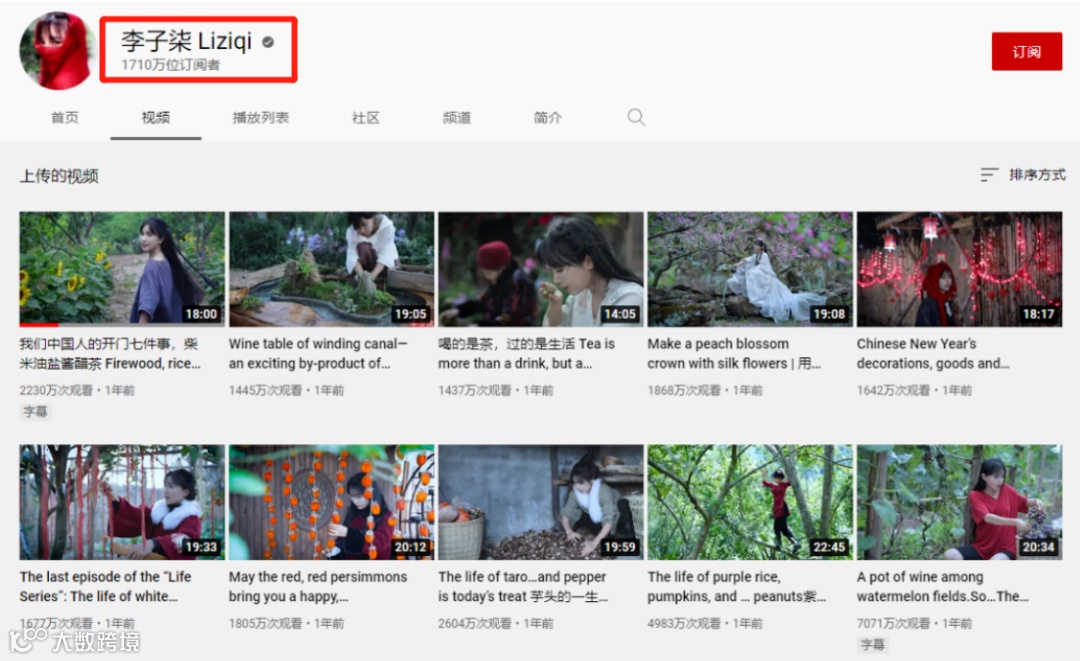Switch to the 首页 tab

pos(65,118)
